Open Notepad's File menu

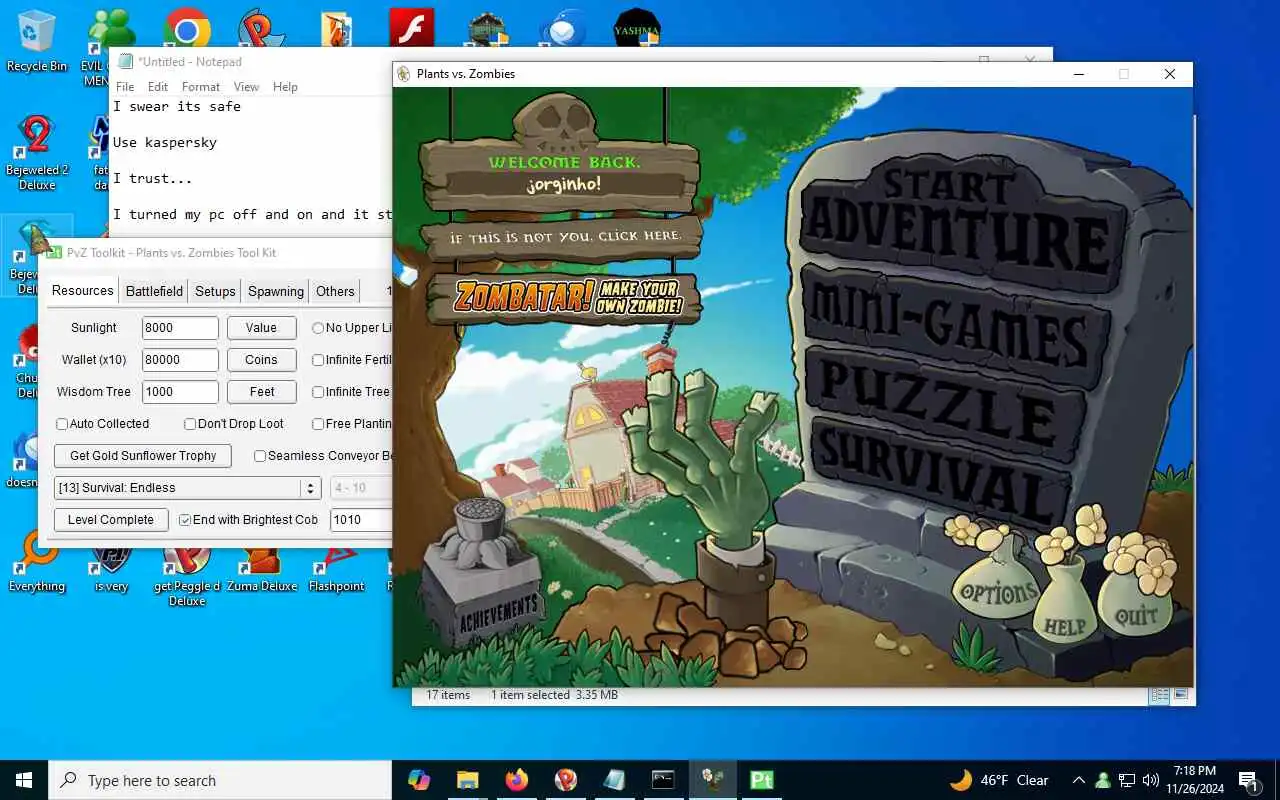[x=125, y=87]
